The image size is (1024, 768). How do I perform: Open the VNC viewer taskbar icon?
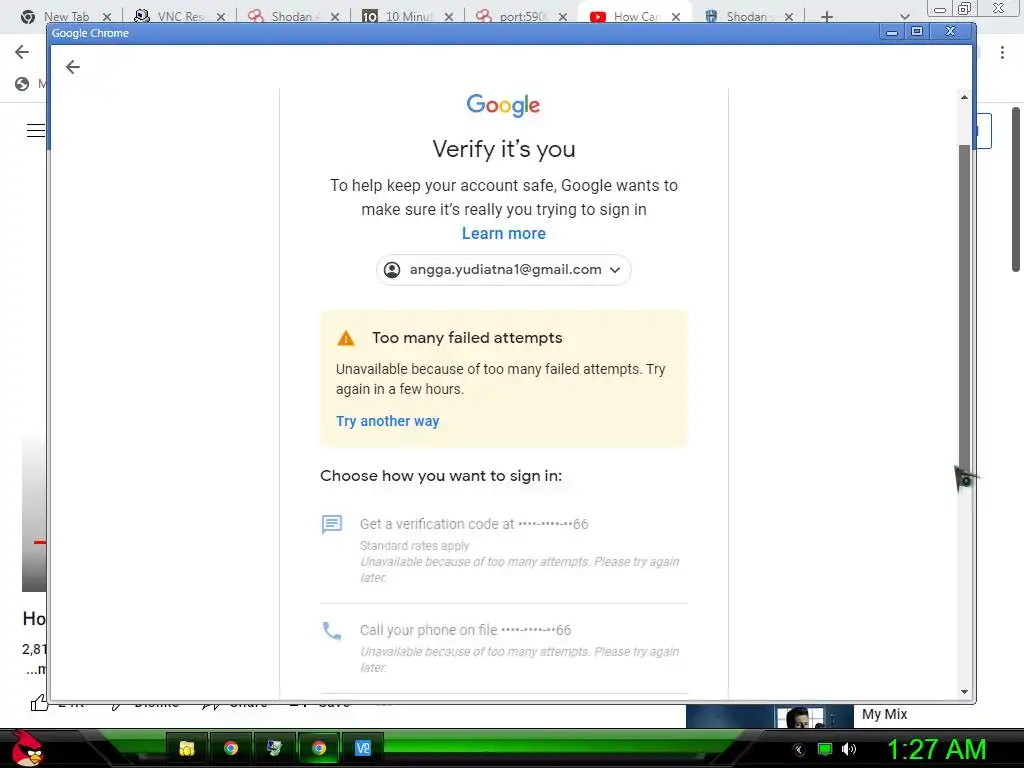coord(362,748)
